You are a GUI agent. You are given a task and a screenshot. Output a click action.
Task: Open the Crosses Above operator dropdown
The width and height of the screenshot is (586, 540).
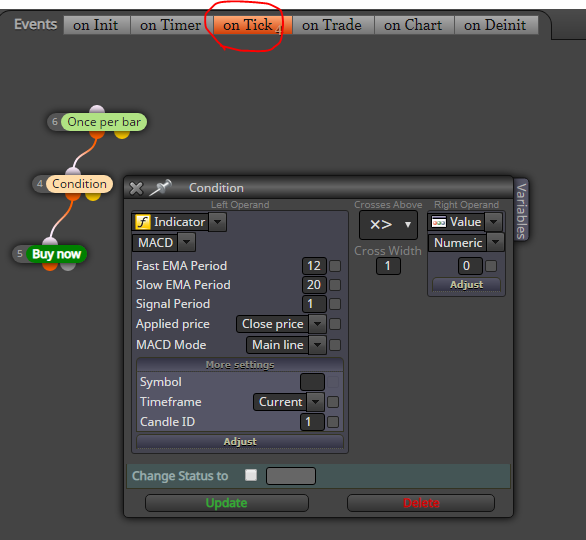[388, 225]
